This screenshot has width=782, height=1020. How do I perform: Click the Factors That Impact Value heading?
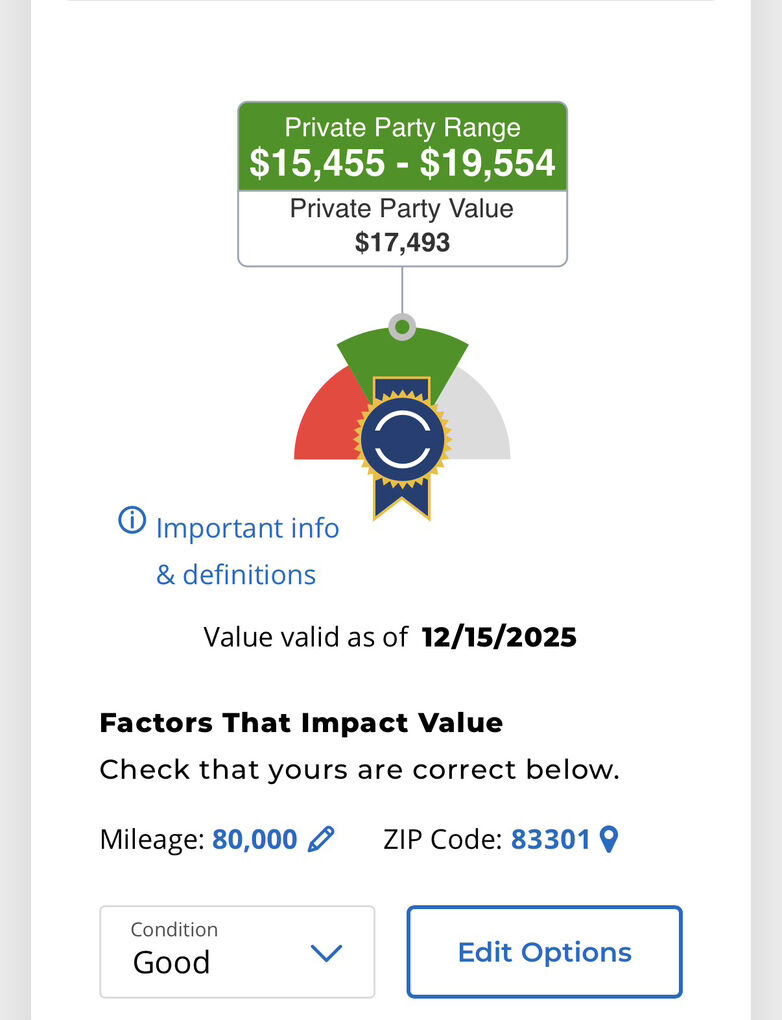301,722
